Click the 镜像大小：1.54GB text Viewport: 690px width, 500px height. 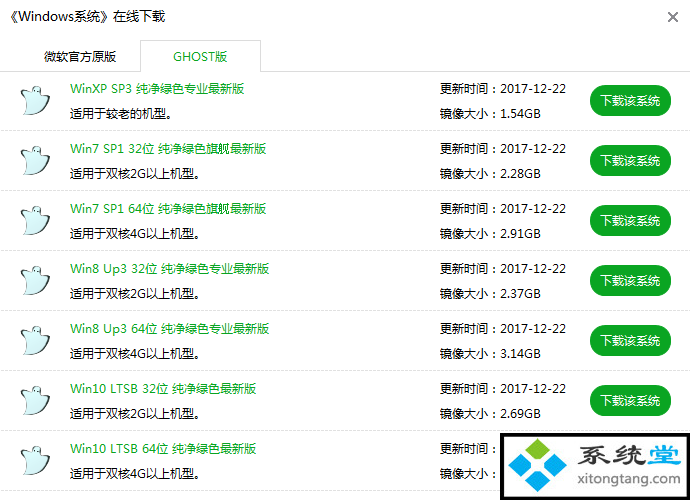tap(490, 114)
